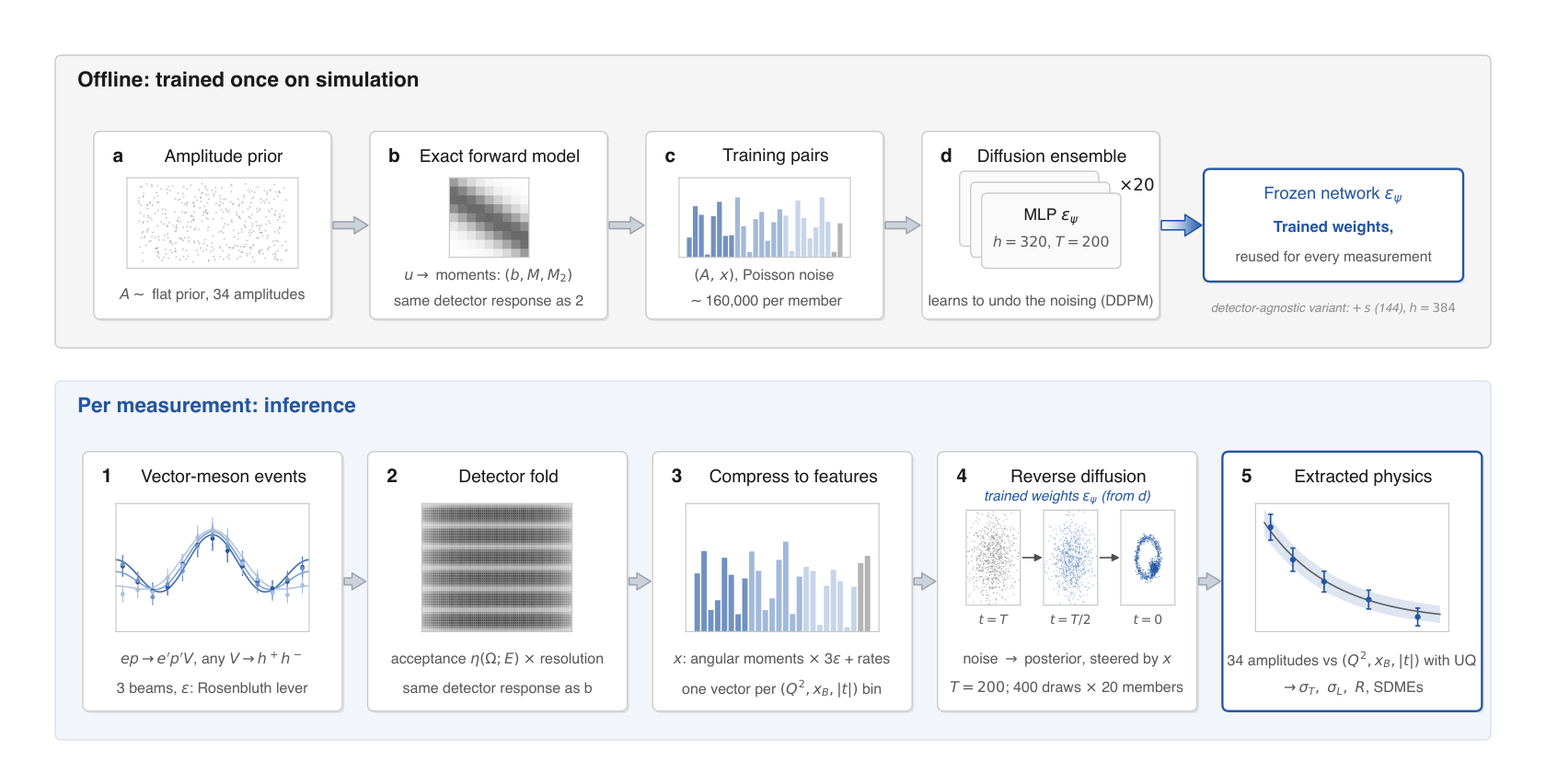
Task: Click the 'Amplitude prior' title
Action: click(224, 156)
